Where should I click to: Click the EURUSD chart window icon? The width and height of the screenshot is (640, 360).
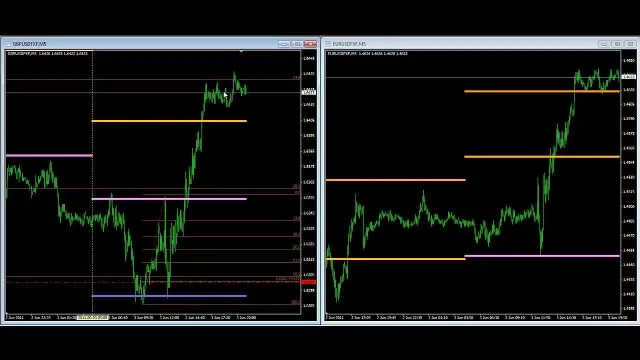tap(328, 44)
